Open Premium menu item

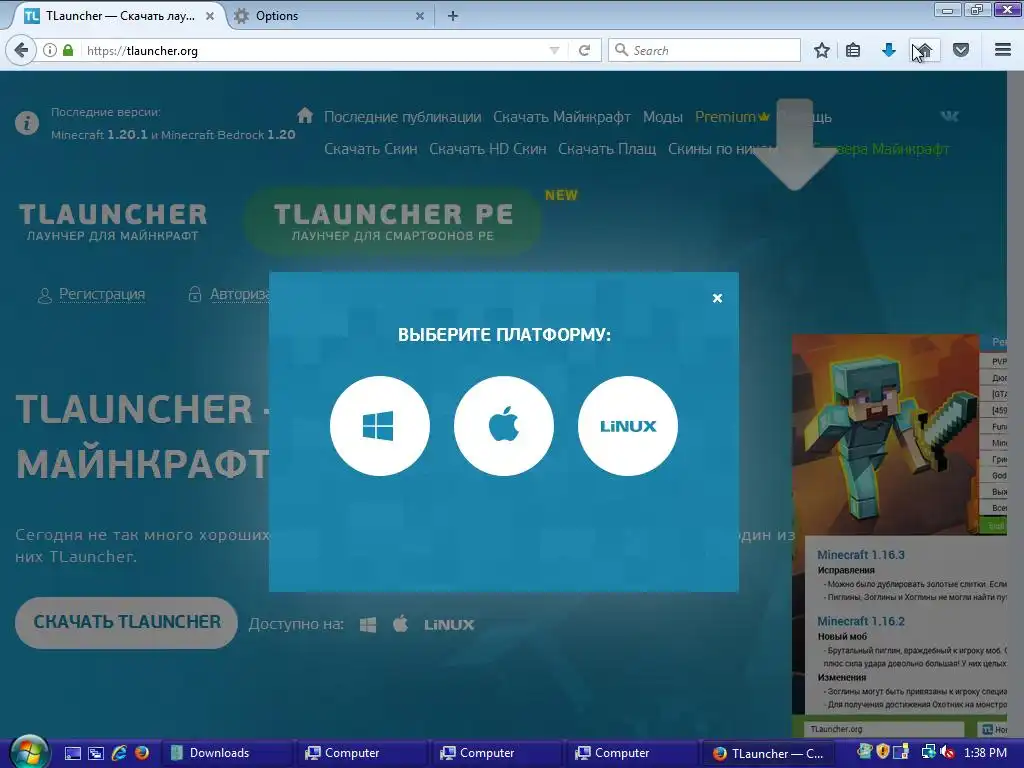point(732,117)
